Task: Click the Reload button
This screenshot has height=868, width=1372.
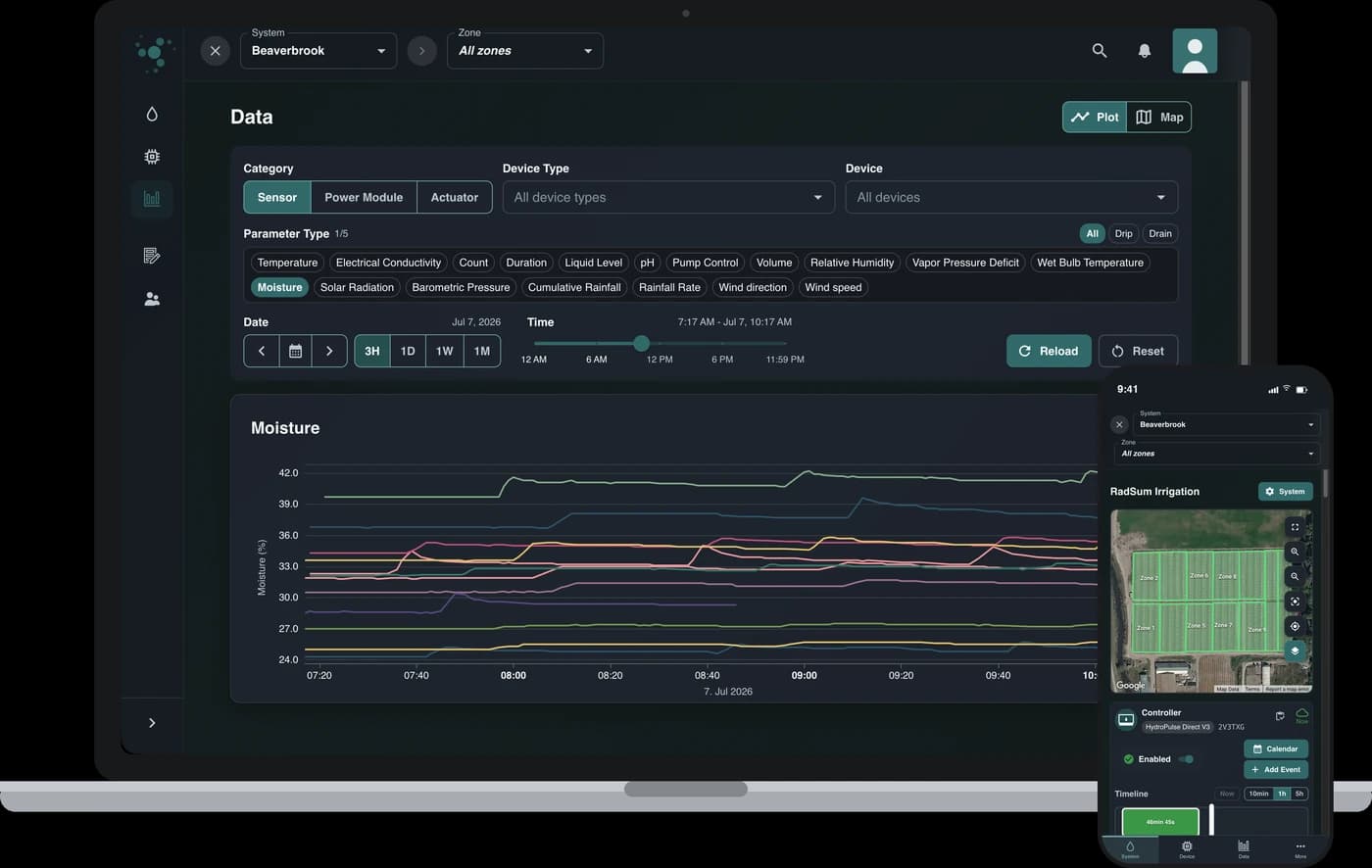Action: (1049, 351)
